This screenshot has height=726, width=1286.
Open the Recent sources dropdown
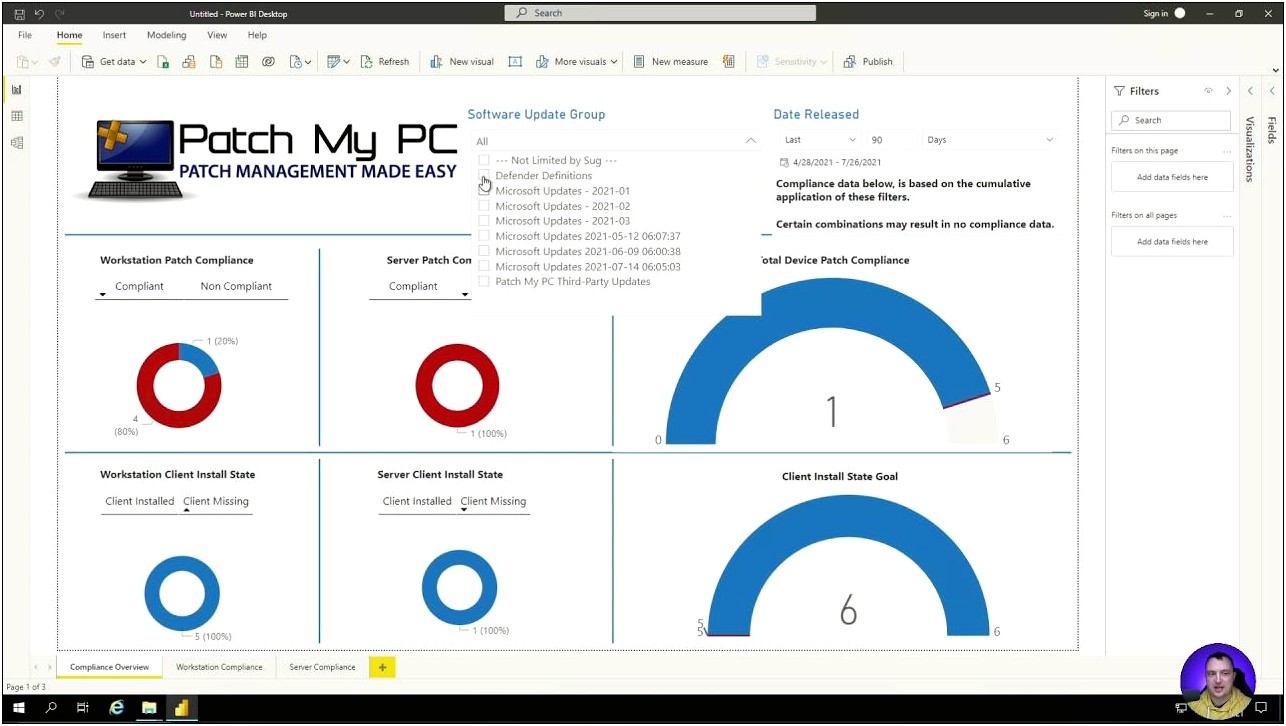(x=300, y=62)
